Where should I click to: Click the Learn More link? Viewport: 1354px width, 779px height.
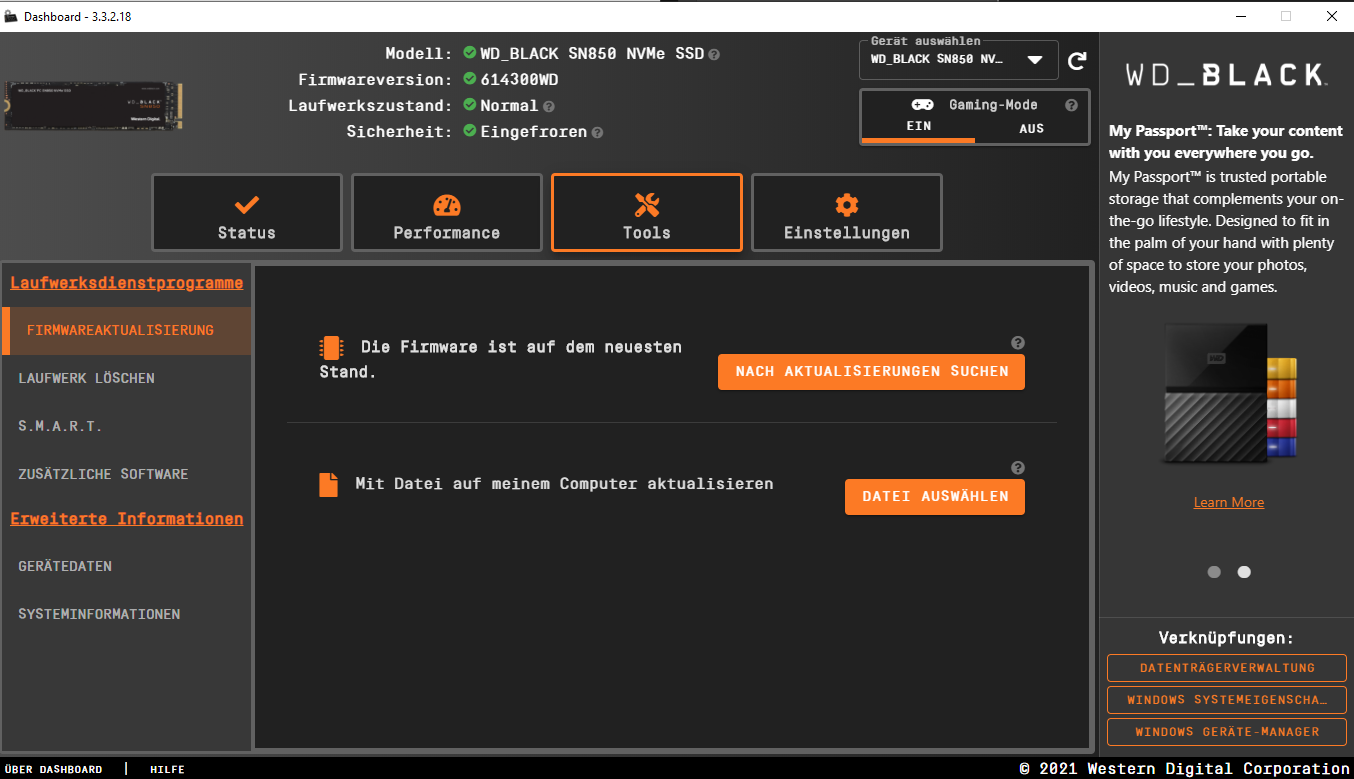pyautogui.click(x=1229, y=502)
